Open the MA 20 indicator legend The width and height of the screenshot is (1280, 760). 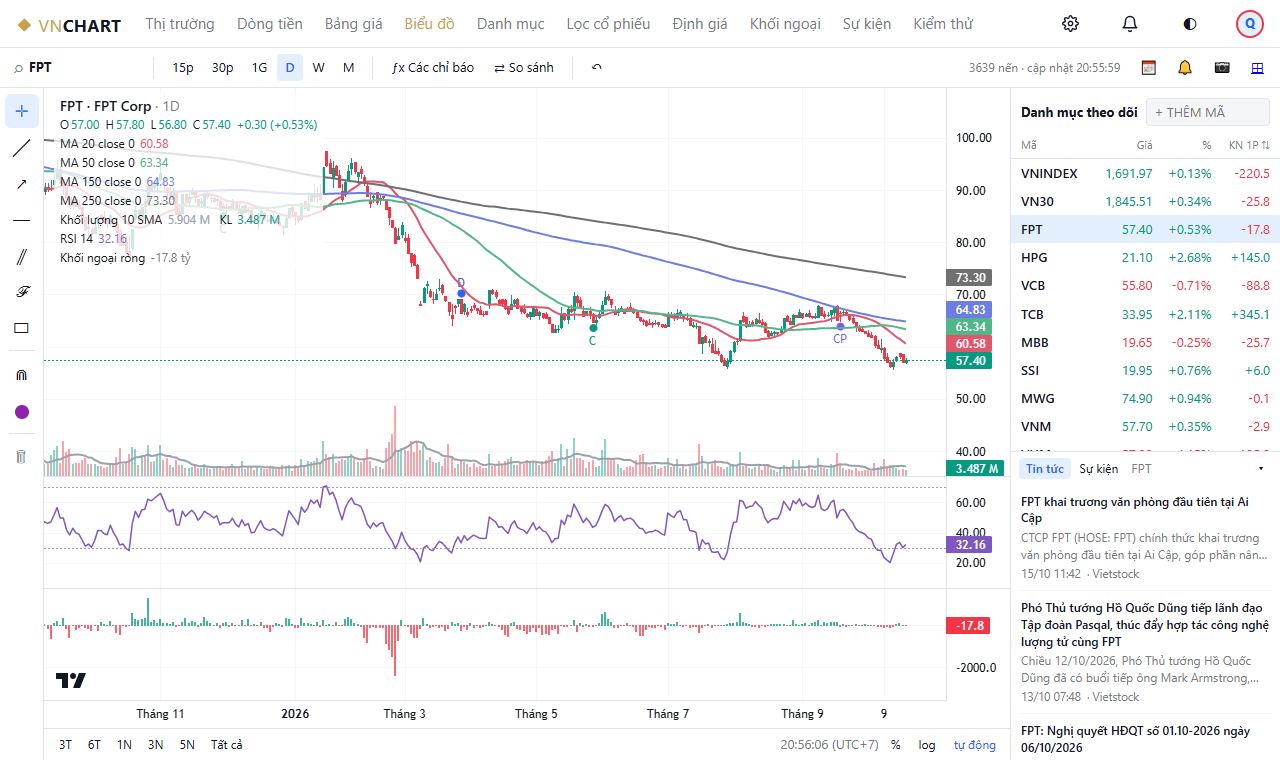pyautogui.click(x=114, y=144)
